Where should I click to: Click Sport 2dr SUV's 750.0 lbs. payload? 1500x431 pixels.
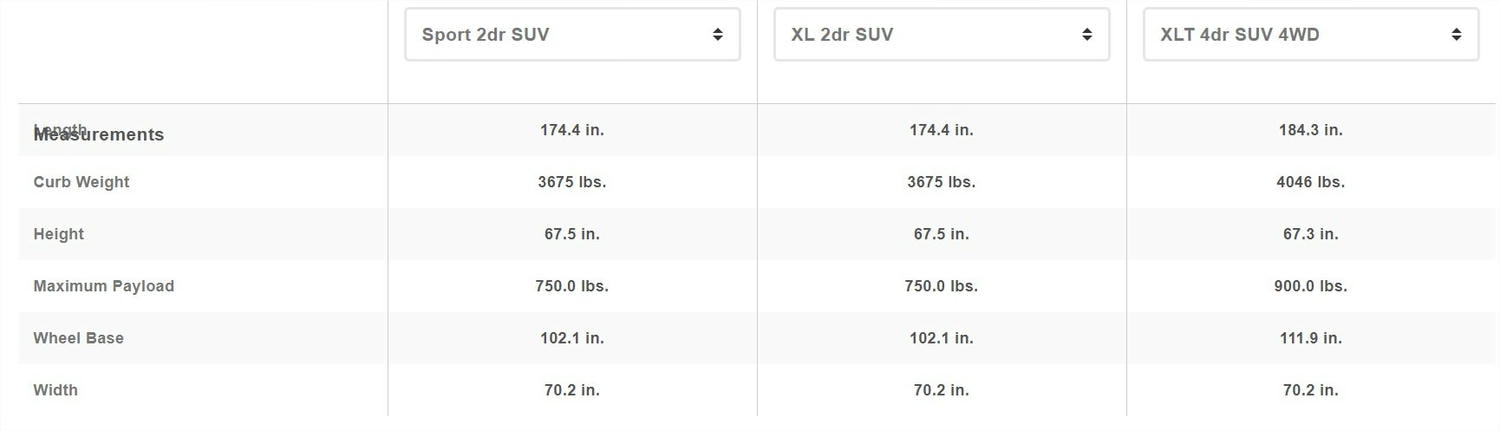pos(572,286)
